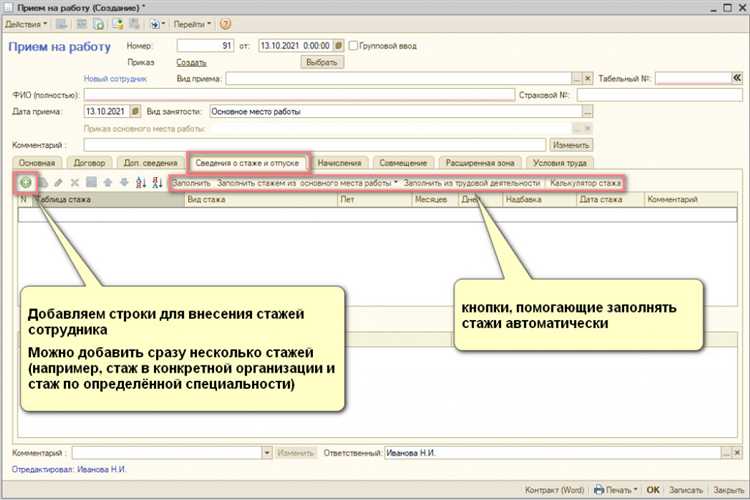
Task: Open the Калькулятор стажа
Action: point(585,183)
